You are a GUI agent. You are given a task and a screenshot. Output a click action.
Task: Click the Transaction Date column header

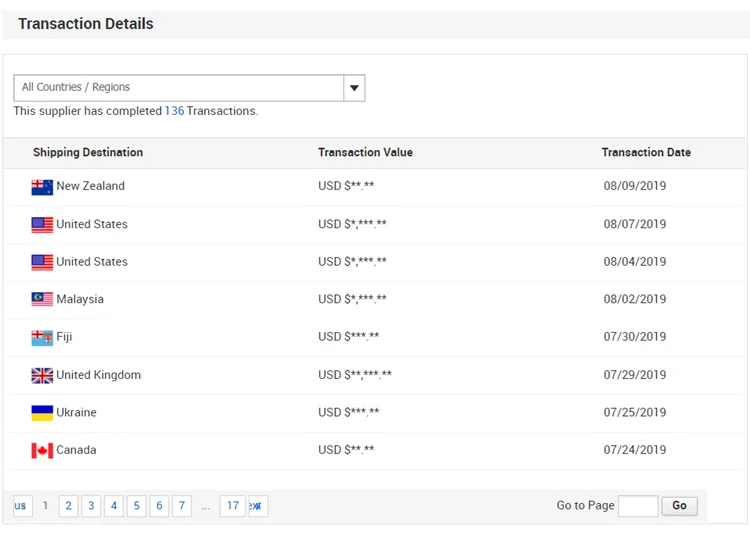tap(646, 153)
